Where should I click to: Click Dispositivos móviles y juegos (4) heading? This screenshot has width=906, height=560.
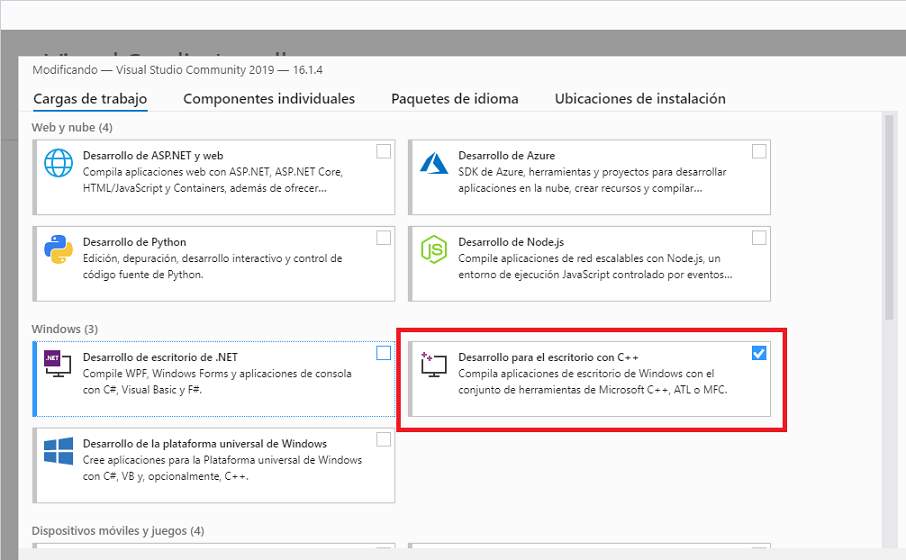118,531
